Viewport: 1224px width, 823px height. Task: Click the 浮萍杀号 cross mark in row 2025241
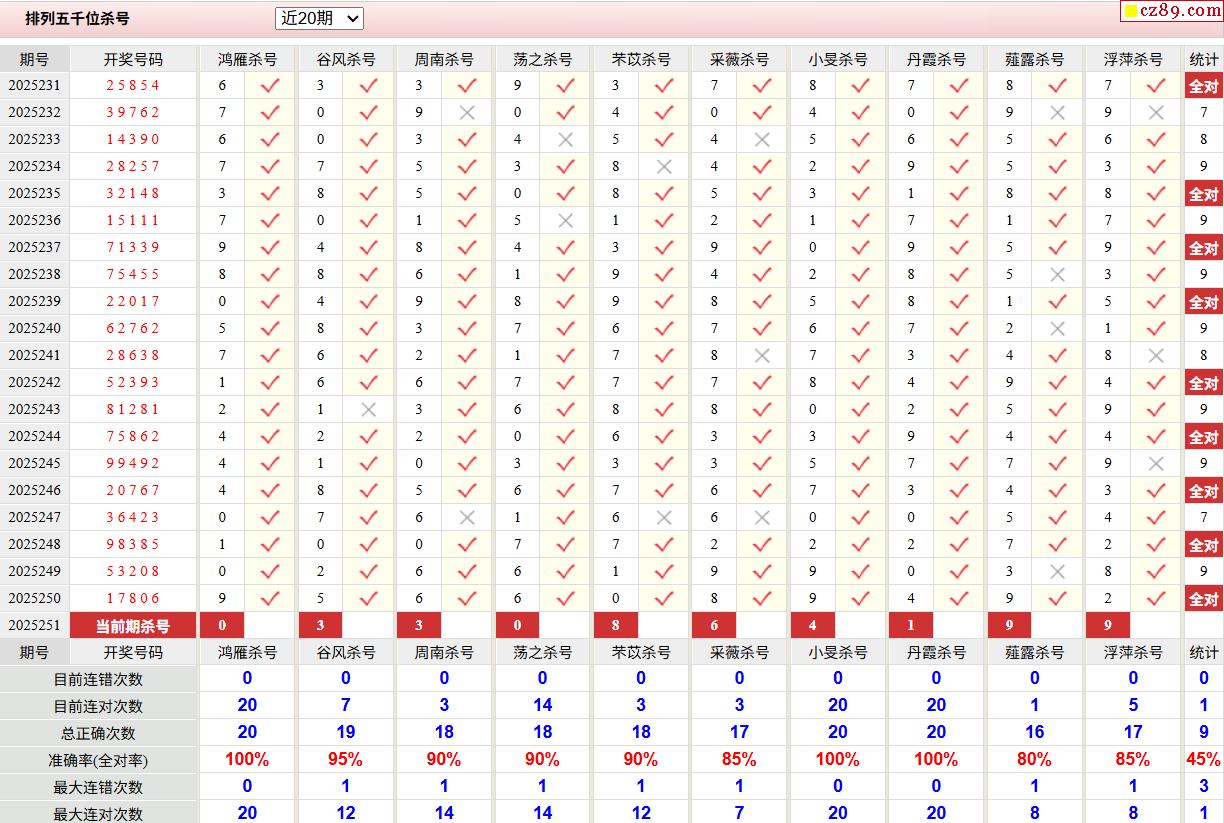[x=1156, y=356]
